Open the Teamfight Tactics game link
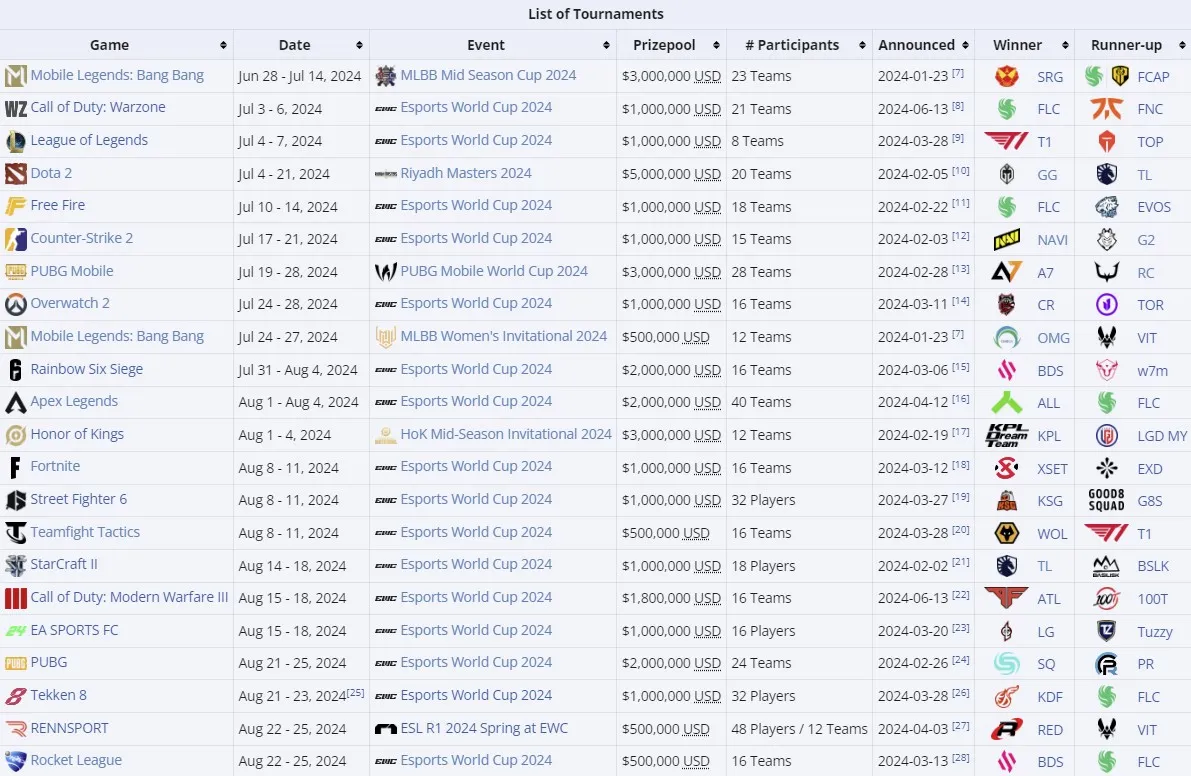1191x776 pixels. pyautogui.click(x=85, y=532)
